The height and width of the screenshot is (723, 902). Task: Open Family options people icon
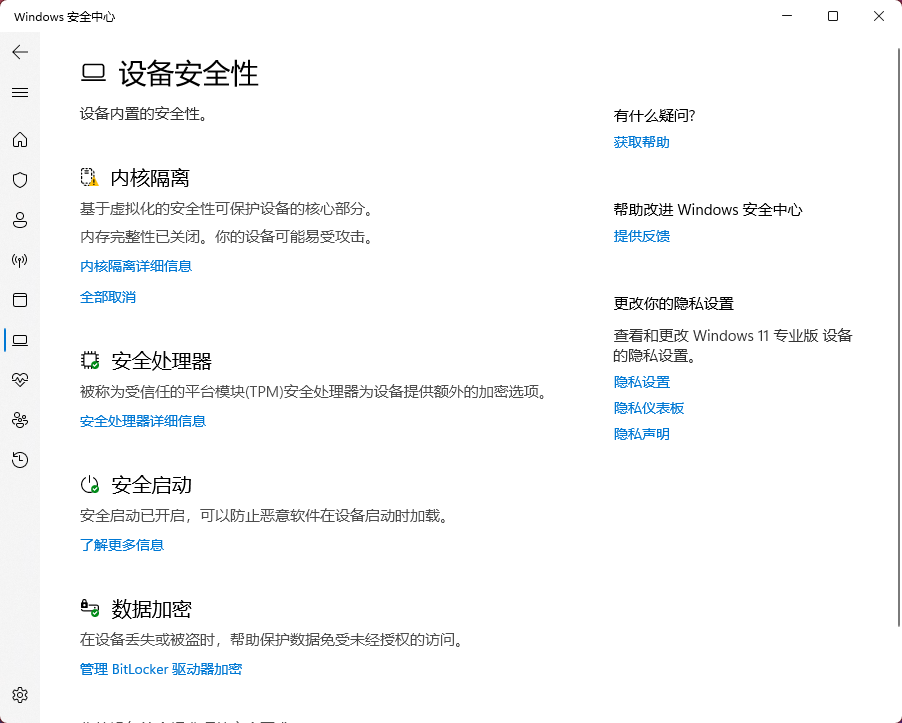coord(20,420)
